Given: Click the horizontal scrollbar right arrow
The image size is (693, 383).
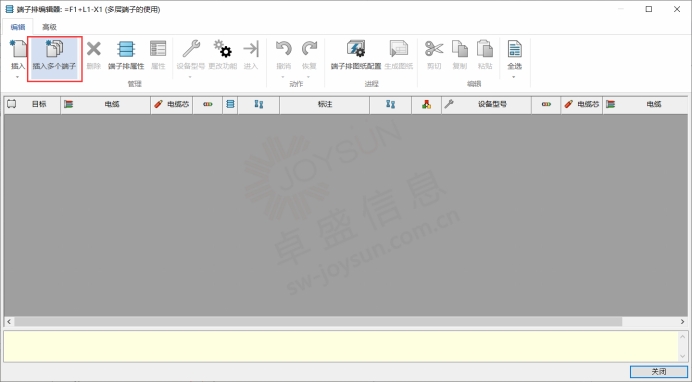Looking at the screenshot, I should 683,322.
